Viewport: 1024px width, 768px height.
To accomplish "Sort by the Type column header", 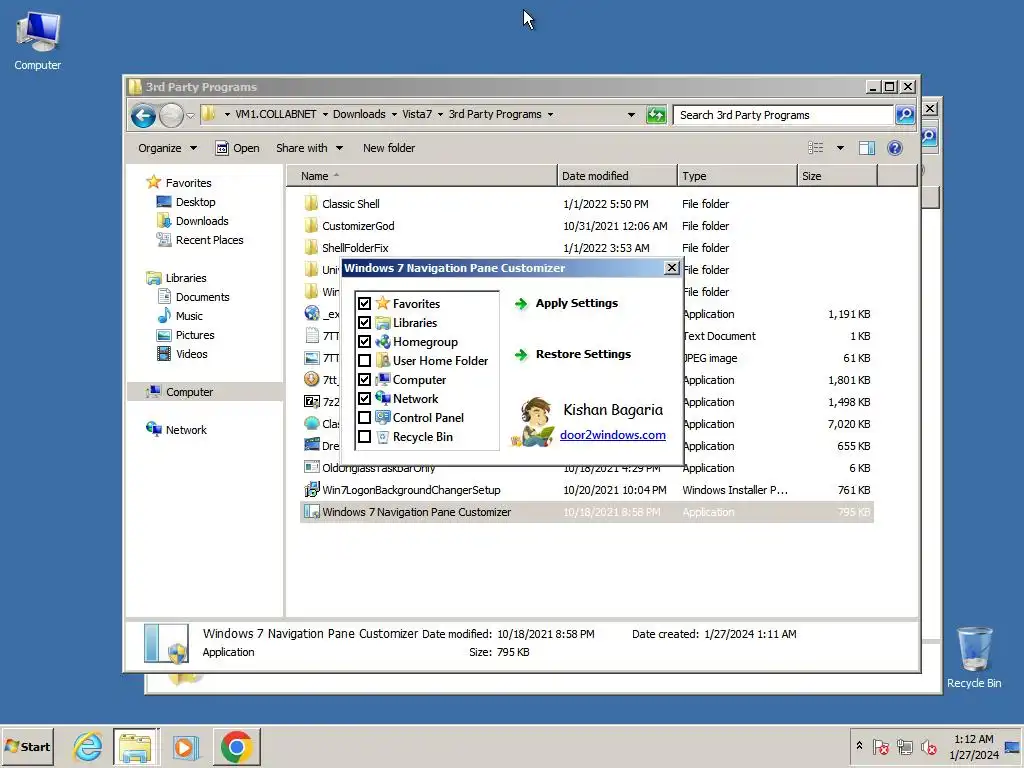I will (737, 176).
